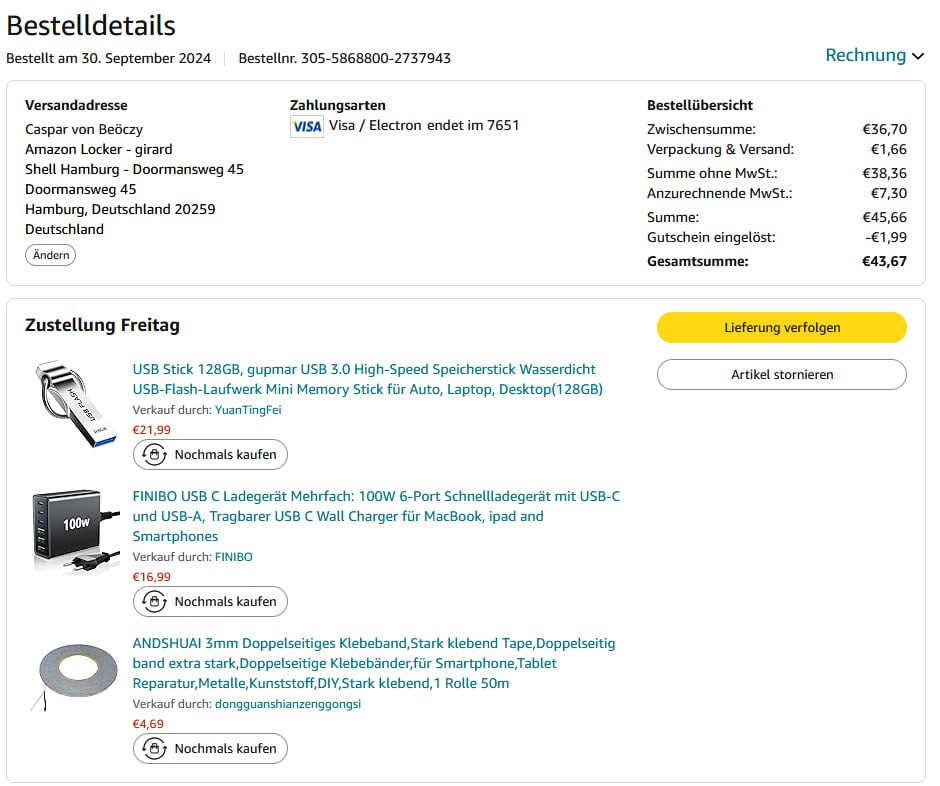940x786 pixels.
Task: Visit the FINIBO seller link
Action: coord(233,557)
